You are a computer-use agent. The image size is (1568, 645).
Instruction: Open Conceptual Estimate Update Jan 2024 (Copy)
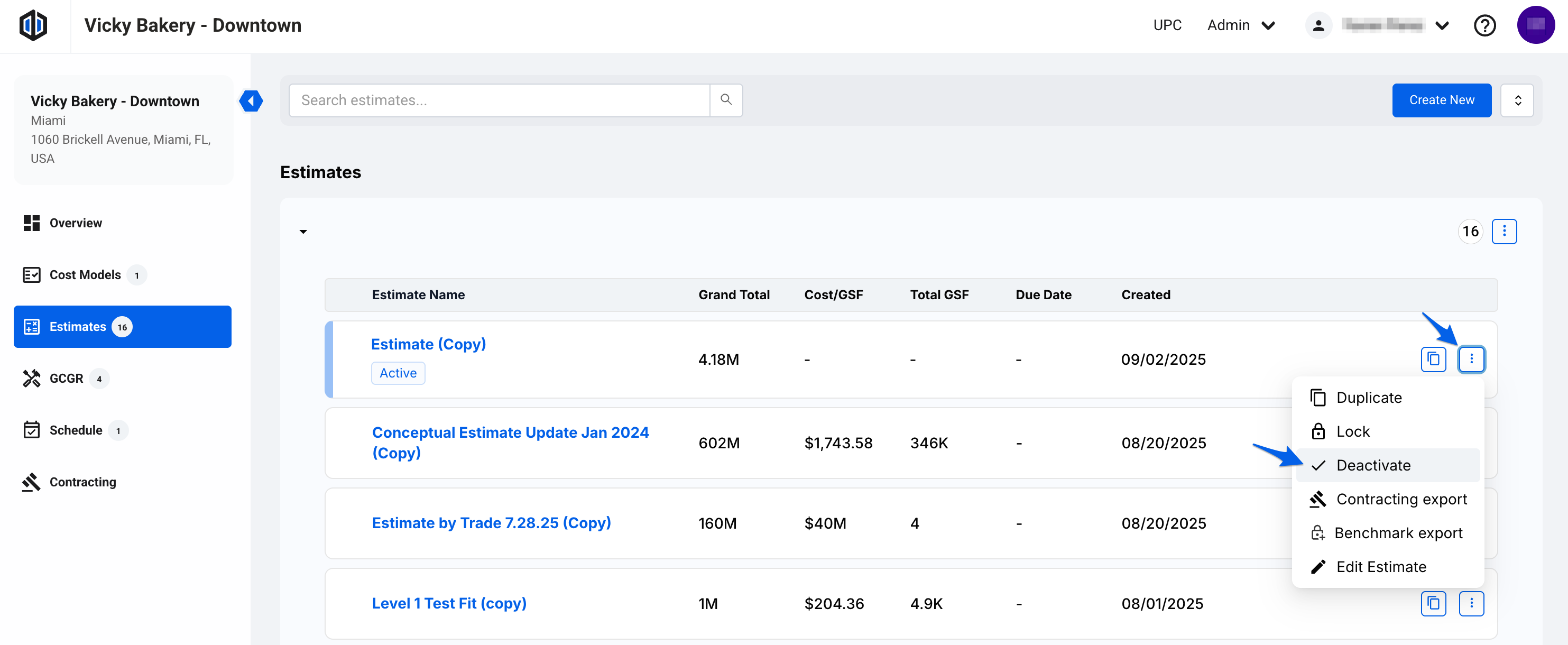pyautogui.click(x=510, y=443)
